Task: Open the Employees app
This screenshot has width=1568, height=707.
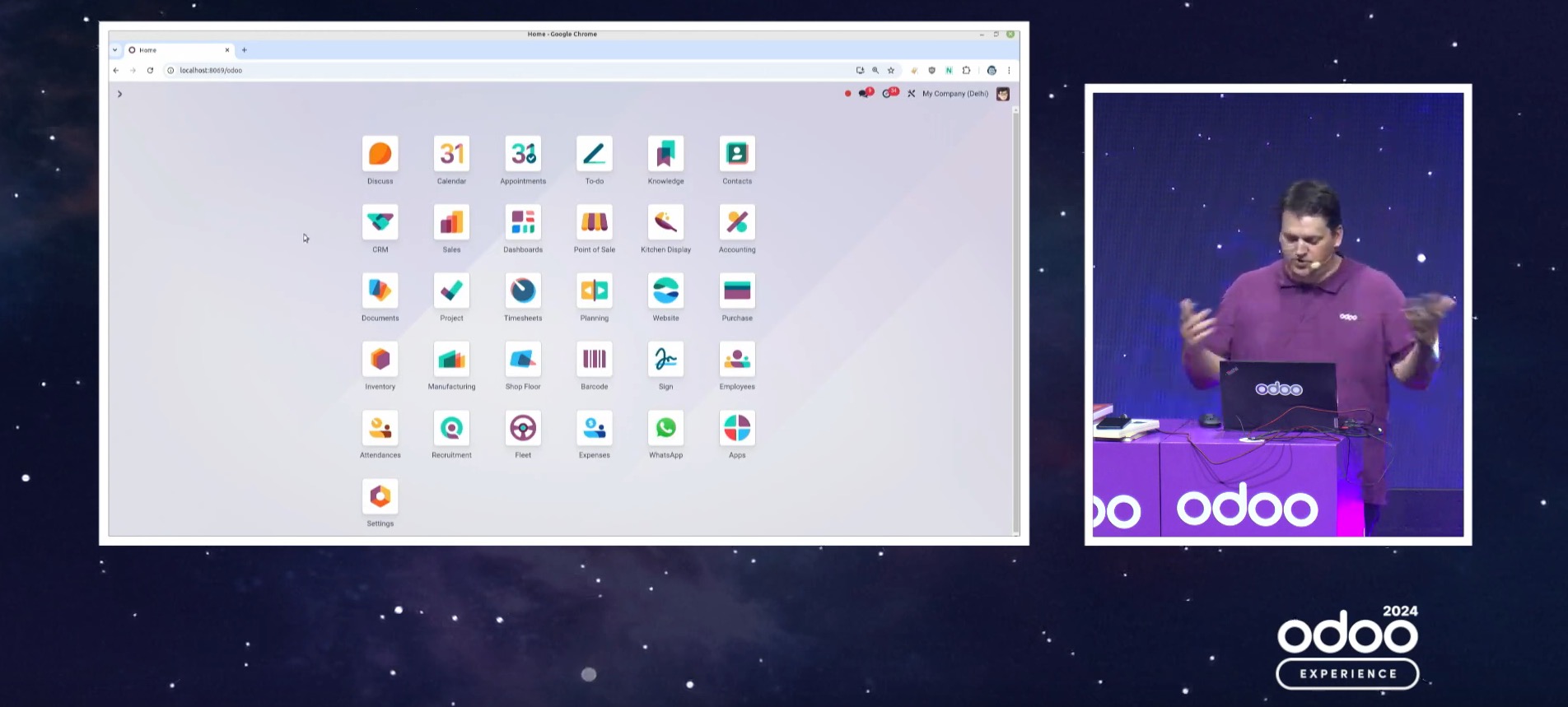Action: click(x=737, y=359)
